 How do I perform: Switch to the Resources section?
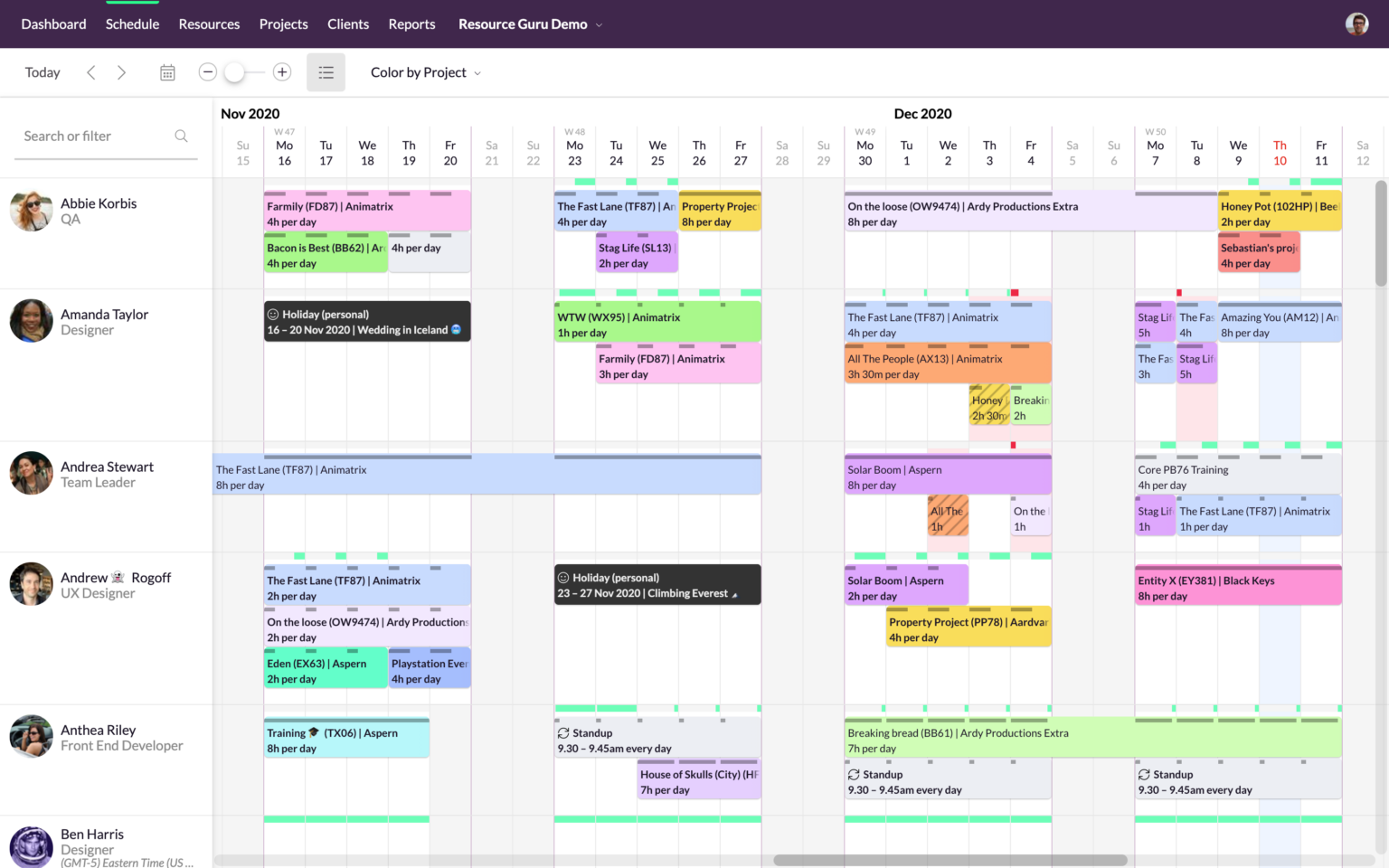click(209, 24)
